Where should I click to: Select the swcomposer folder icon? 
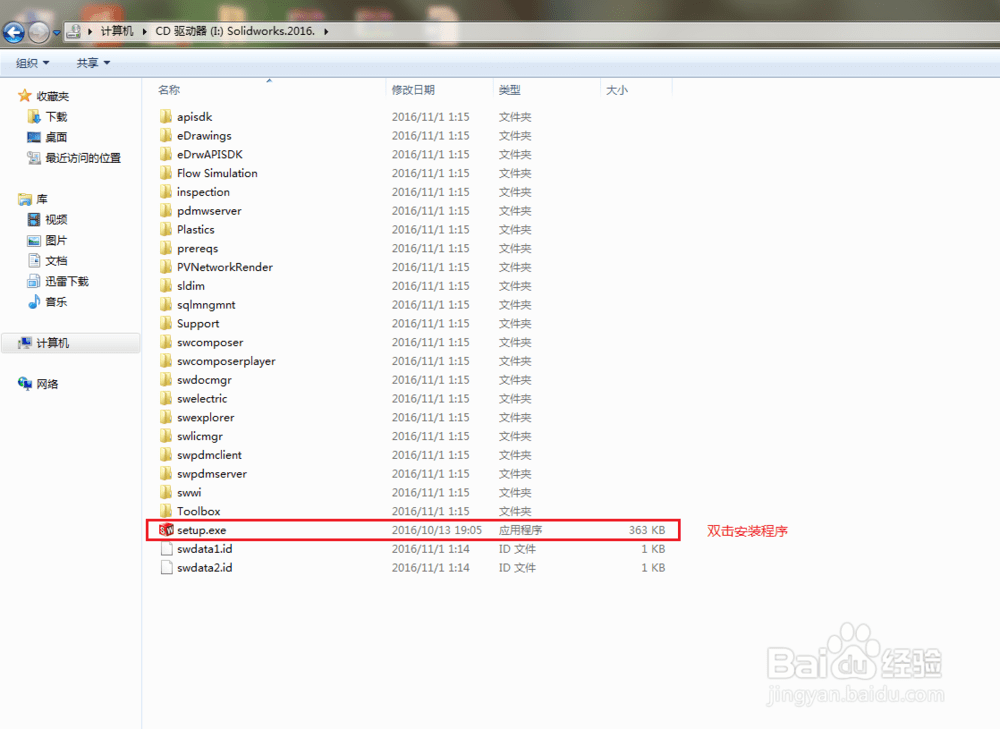tap(166, 342)
